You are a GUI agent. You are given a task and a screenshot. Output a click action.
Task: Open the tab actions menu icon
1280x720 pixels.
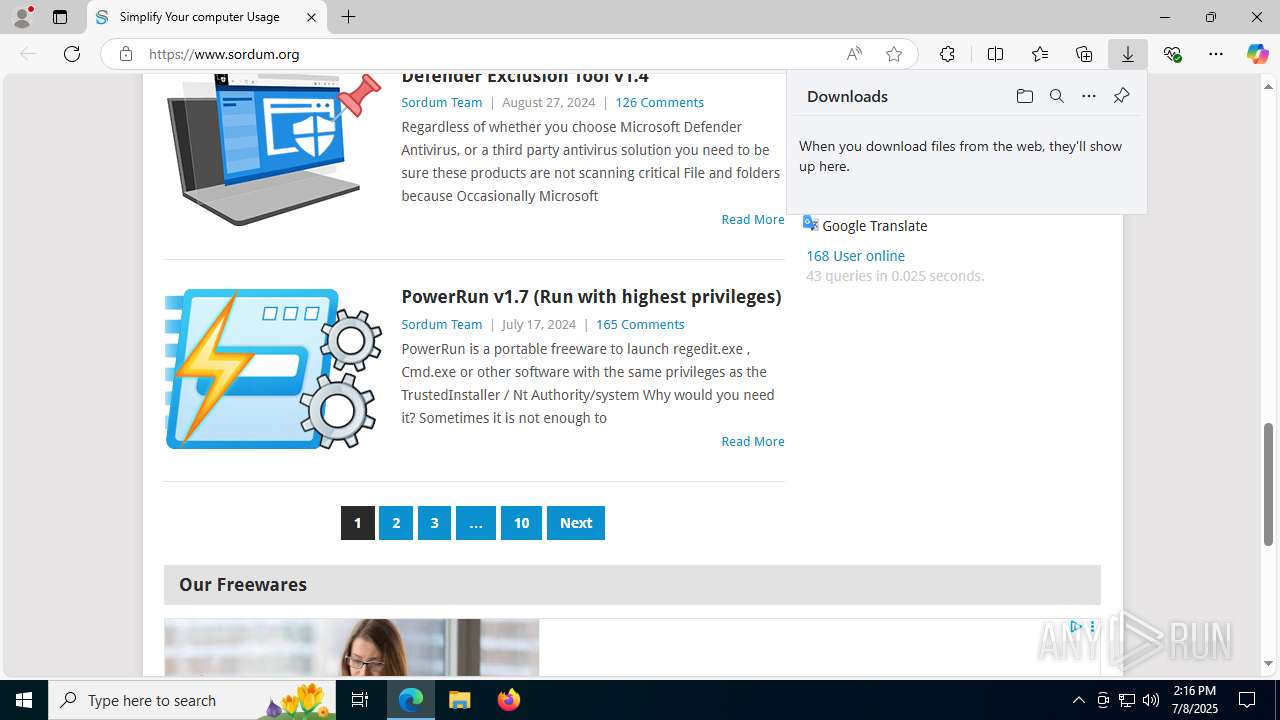pyautogui.click(x=60, y=17)
